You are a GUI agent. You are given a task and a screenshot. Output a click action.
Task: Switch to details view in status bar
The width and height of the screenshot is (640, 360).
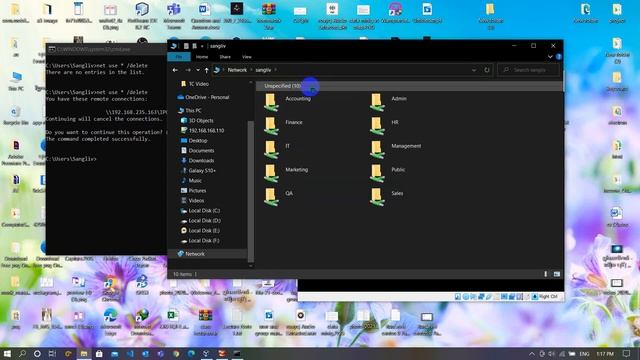546,274
